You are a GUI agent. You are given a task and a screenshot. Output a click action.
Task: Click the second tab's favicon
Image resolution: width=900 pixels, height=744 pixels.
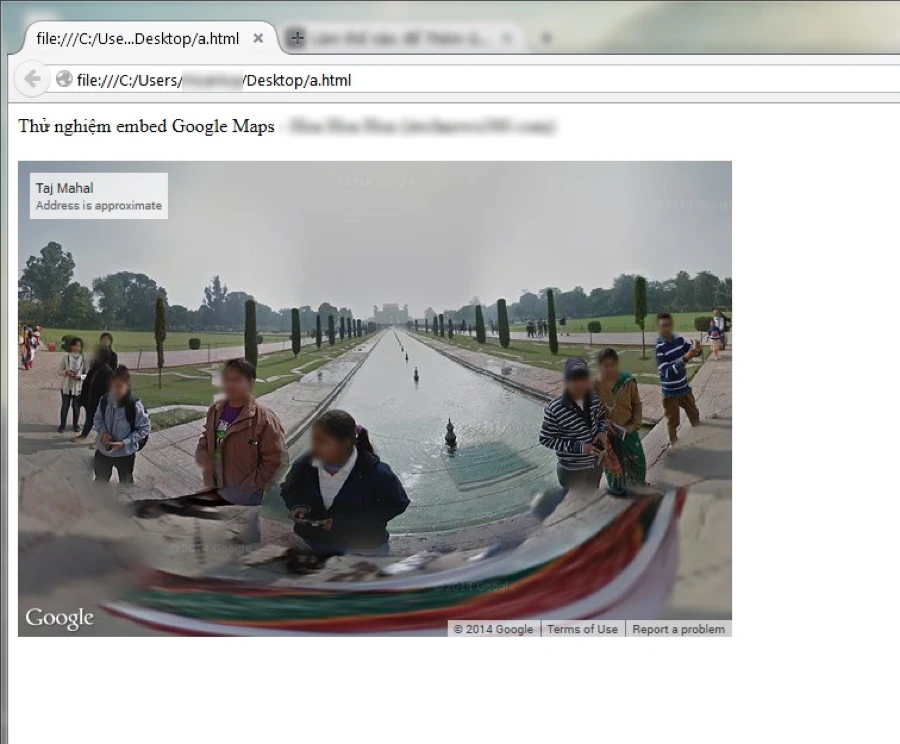click(295, 39)
